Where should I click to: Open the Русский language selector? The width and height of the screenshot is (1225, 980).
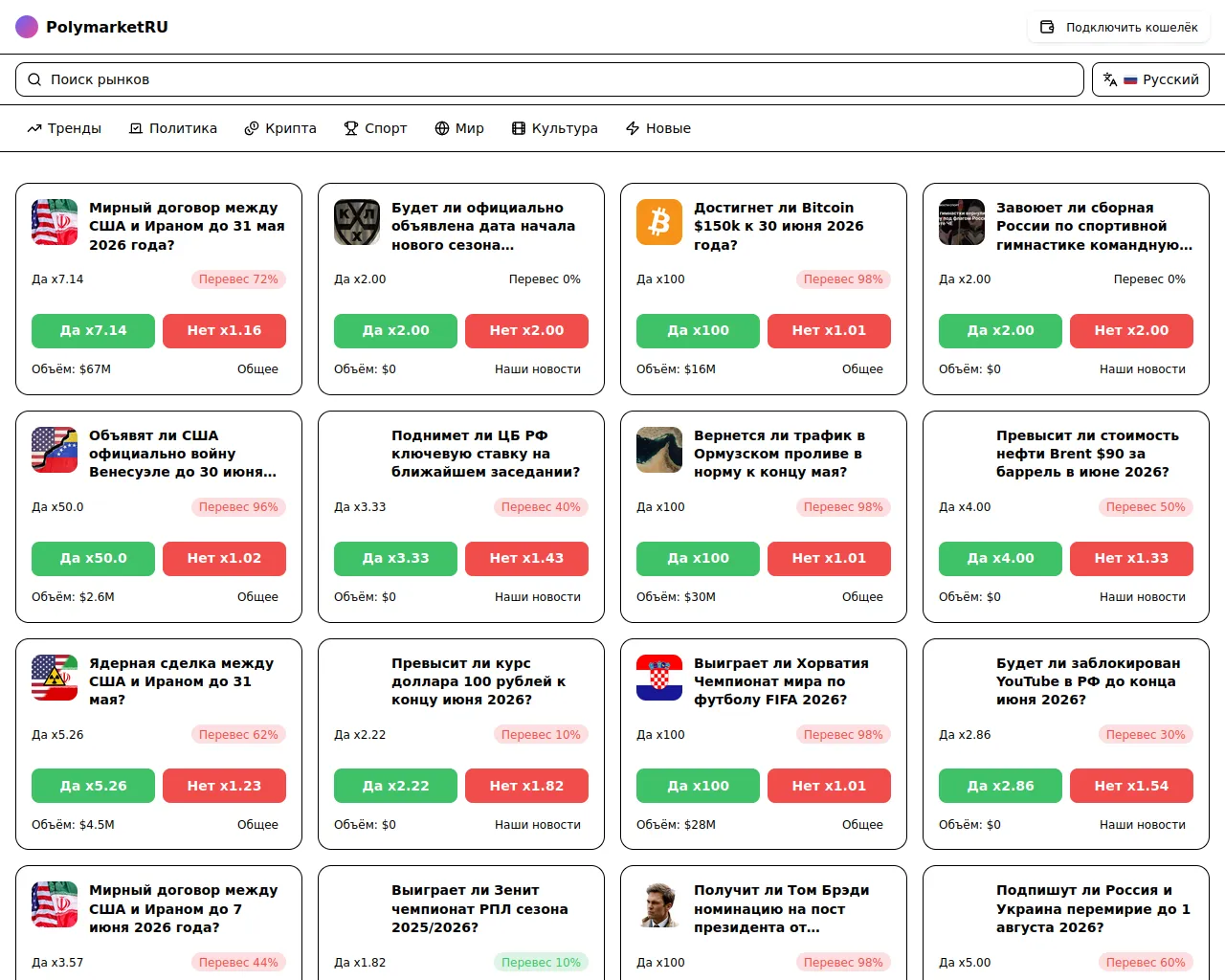[1150, 79]
